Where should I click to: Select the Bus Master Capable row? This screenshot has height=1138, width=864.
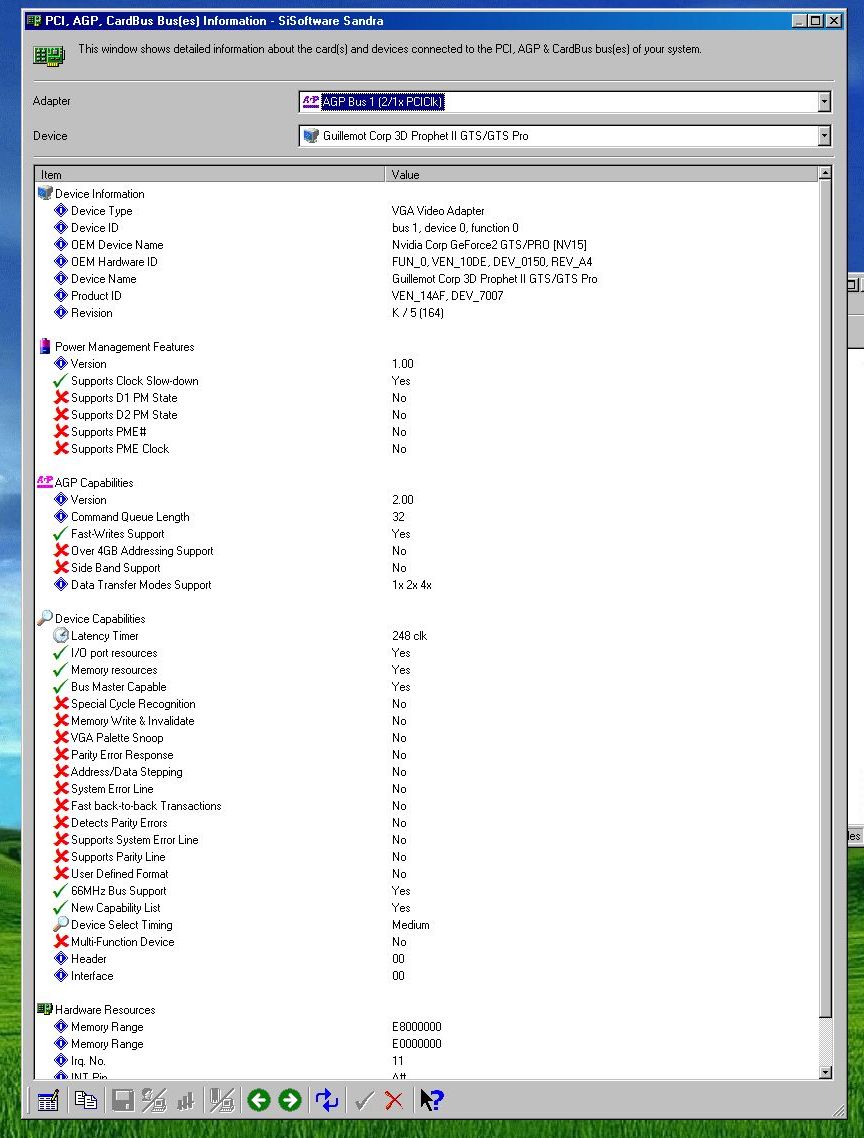[426, 687]
